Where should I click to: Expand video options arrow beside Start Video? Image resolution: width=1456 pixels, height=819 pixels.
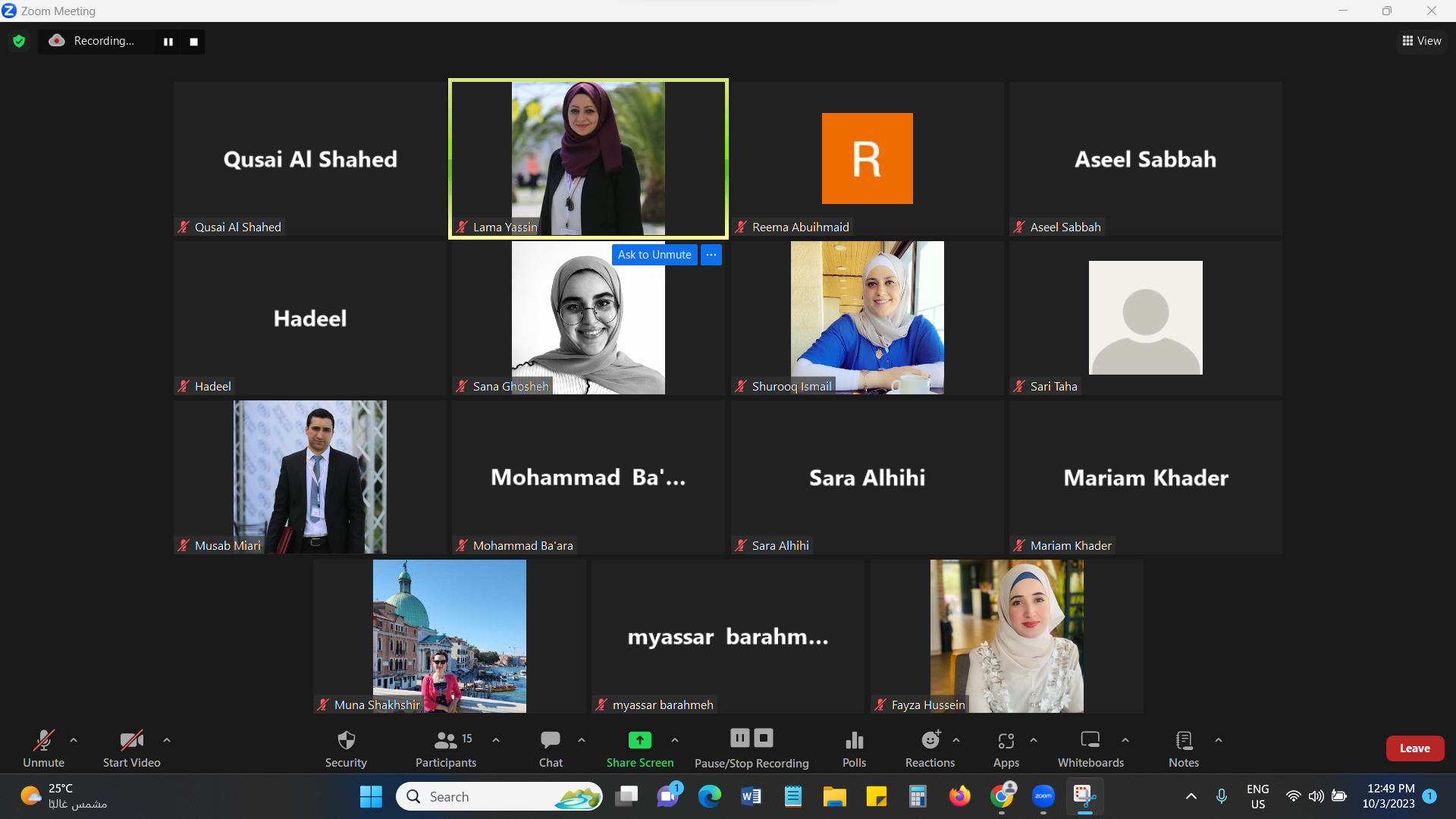[167, 740]
